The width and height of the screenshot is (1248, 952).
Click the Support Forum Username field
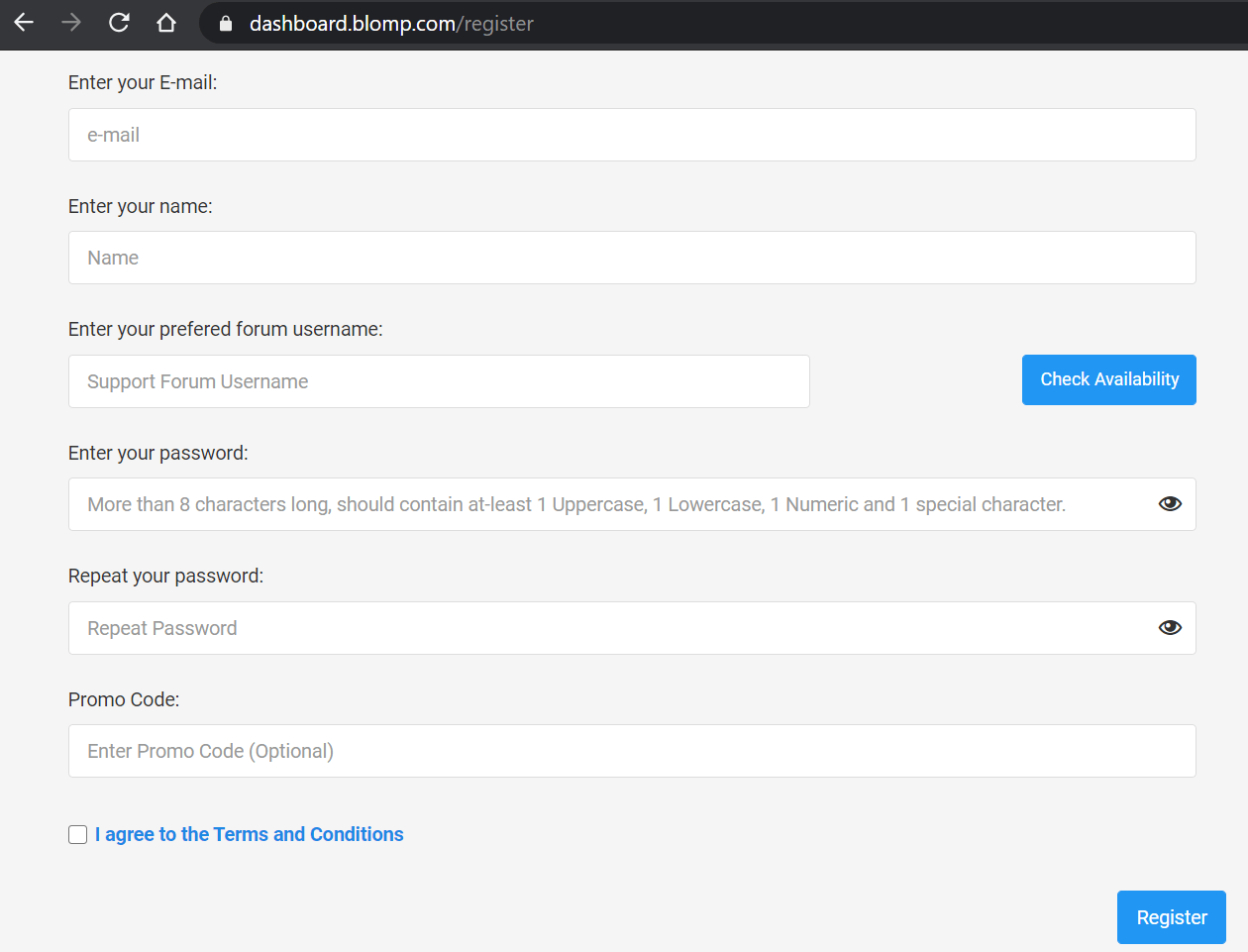pos(439,381)
